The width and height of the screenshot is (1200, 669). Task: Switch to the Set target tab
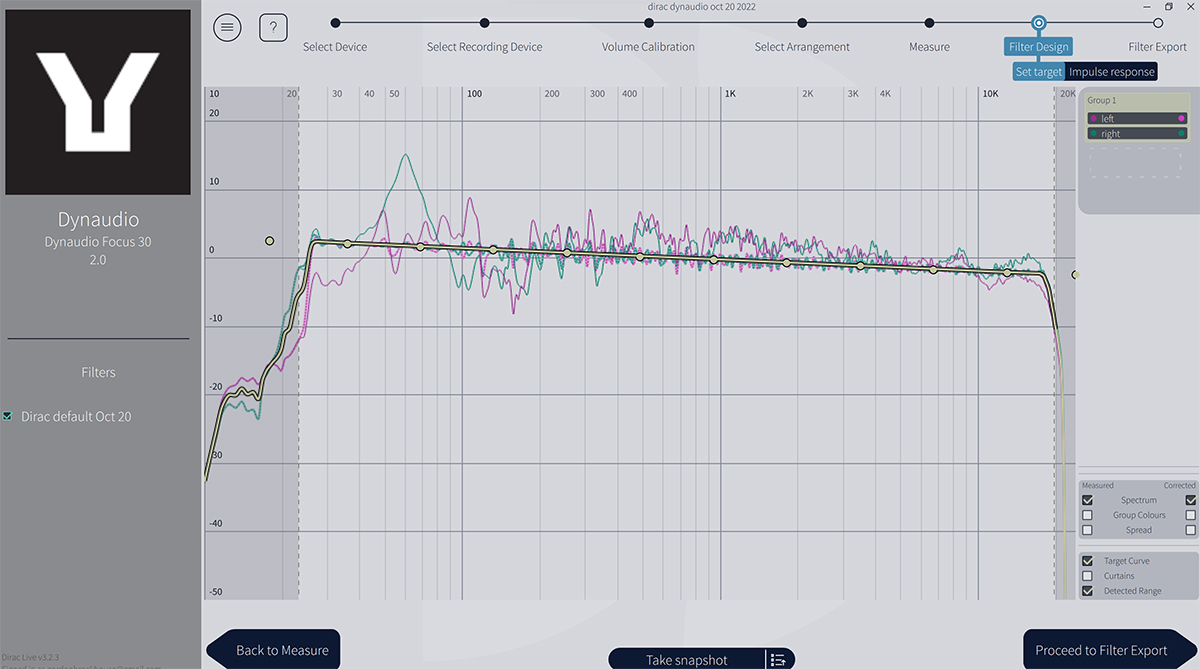click(x=1039, y=72)
